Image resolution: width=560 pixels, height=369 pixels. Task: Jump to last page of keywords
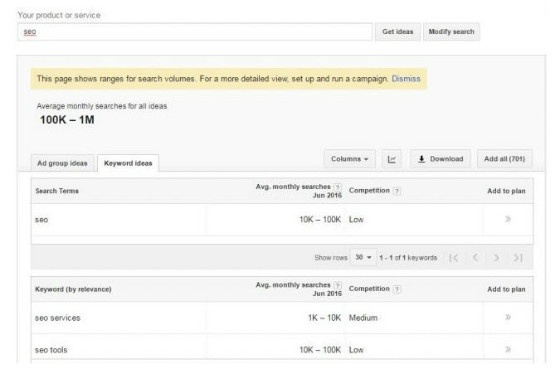point(518,258)
